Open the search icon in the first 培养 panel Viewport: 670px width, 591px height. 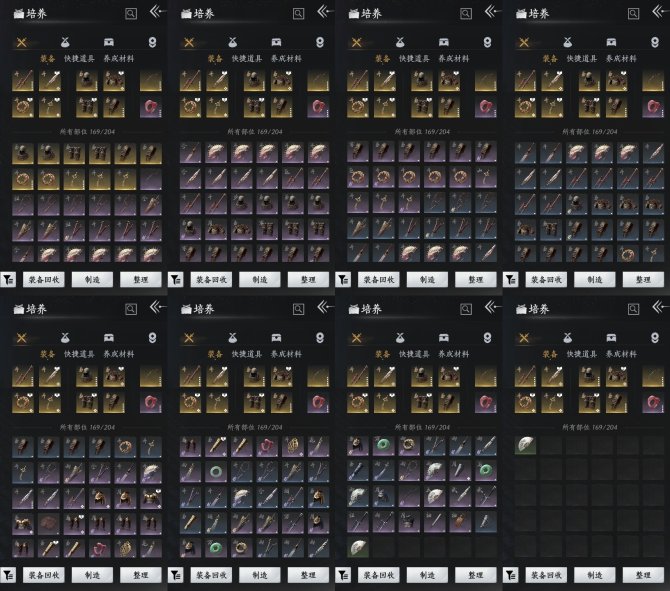(131, 14)
